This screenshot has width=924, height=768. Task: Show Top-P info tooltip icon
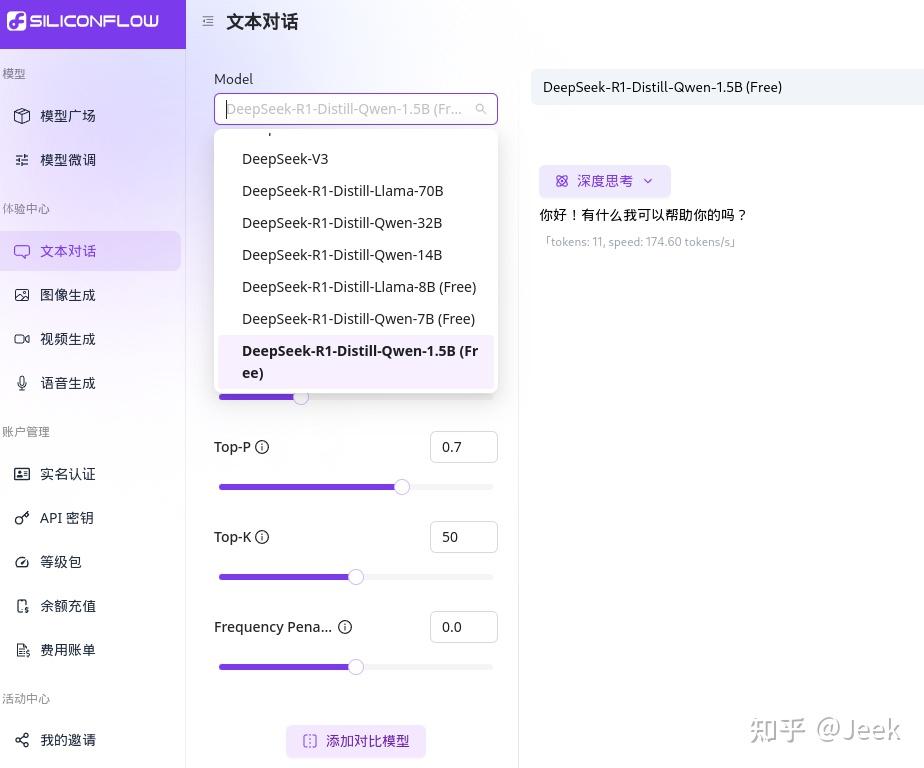point(261,447)
